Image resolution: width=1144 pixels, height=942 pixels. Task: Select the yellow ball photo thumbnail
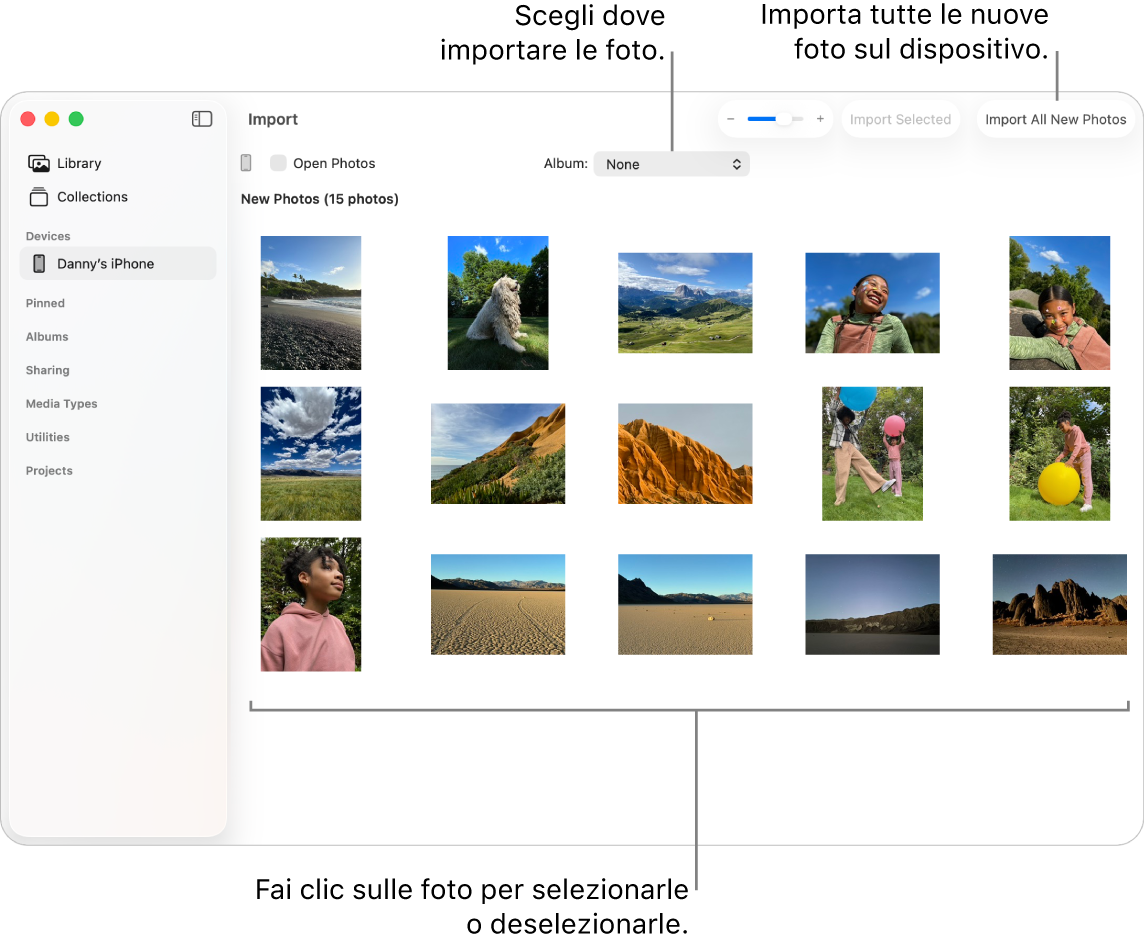(x=1059, y=453)
